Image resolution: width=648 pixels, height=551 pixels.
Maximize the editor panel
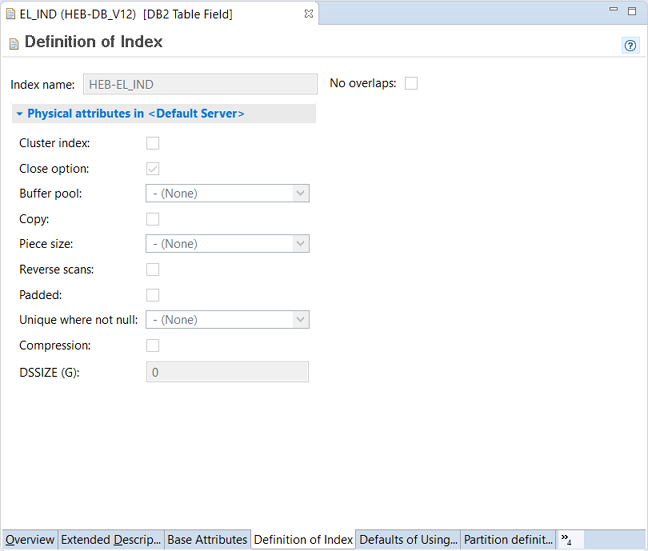click(632, 11)
